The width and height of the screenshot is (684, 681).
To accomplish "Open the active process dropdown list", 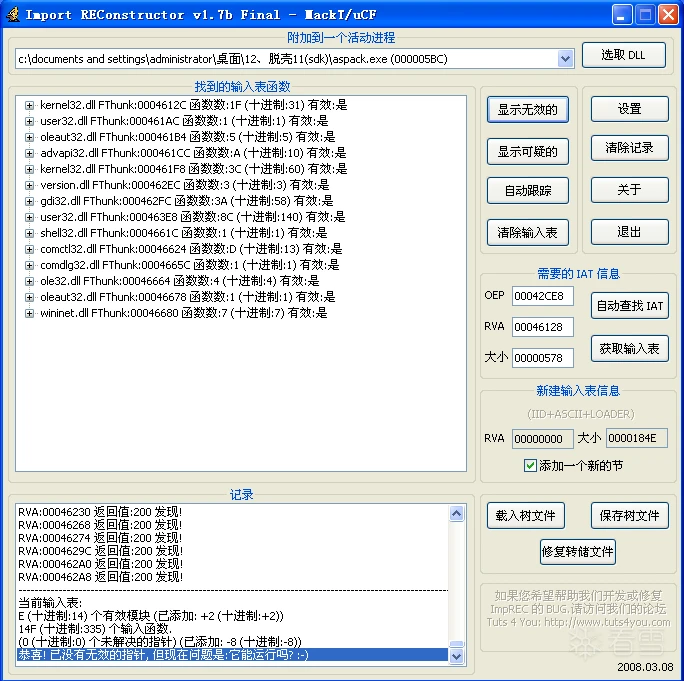I will 565,59.
